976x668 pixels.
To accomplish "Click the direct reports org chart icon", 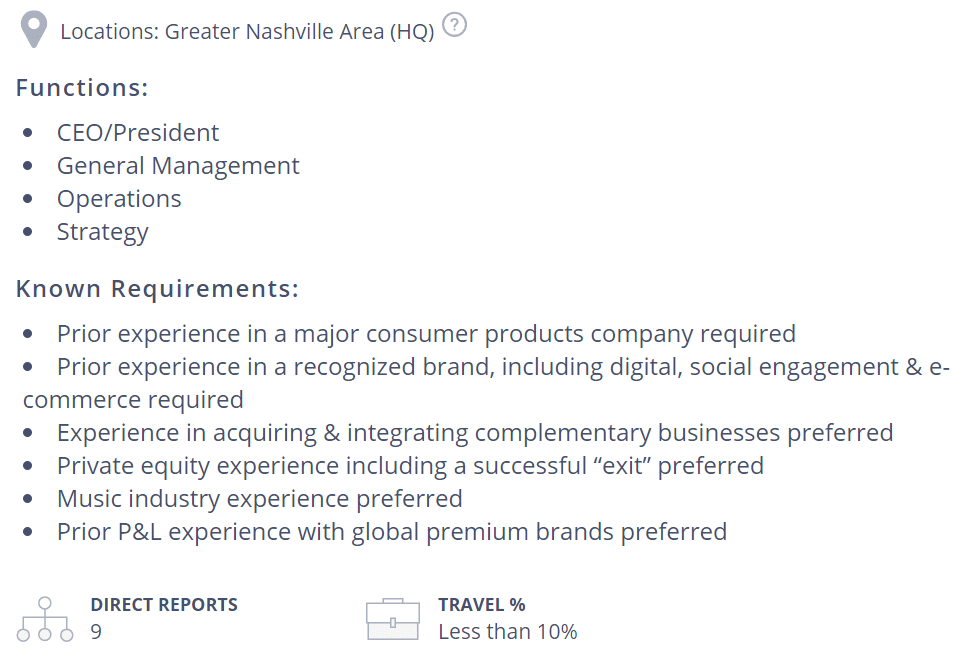I will (45, 619).
